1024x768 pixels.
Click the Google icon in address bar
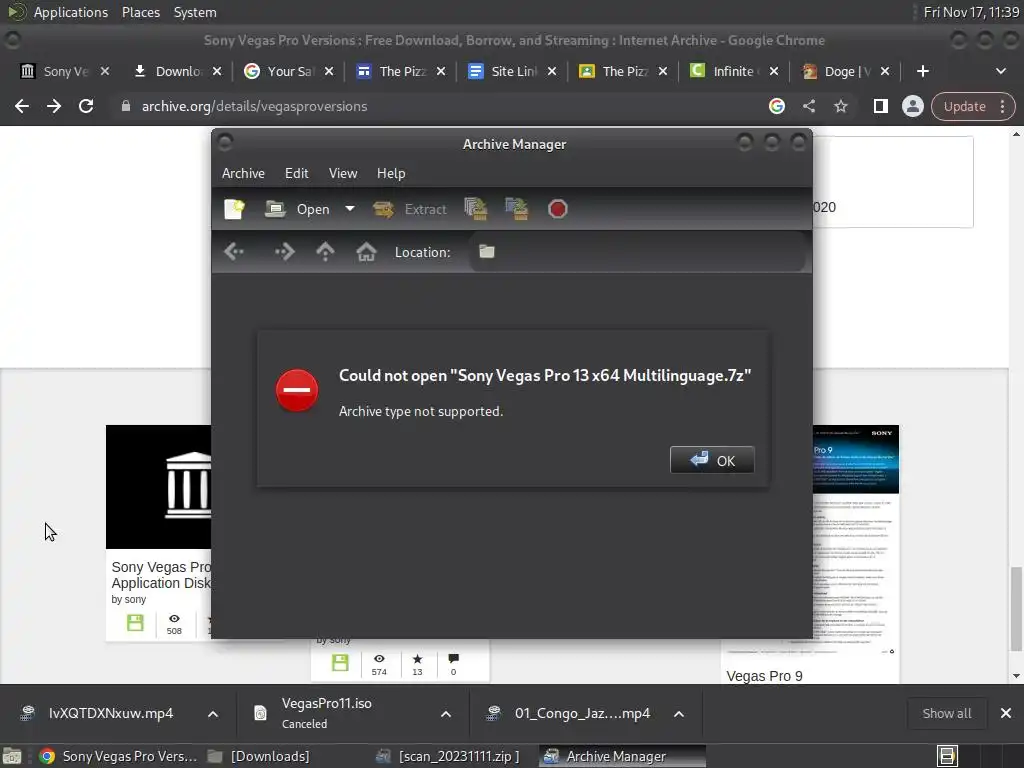coord(776,106)
